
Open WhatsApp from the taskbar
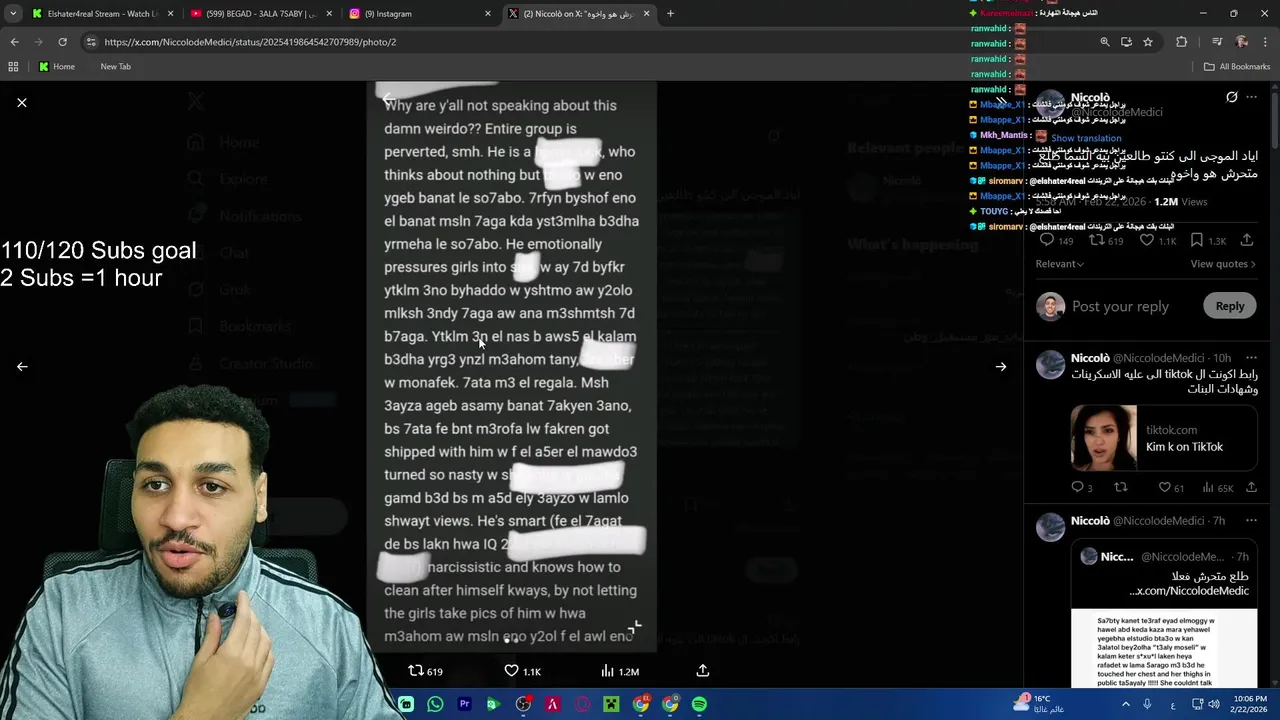435,704
